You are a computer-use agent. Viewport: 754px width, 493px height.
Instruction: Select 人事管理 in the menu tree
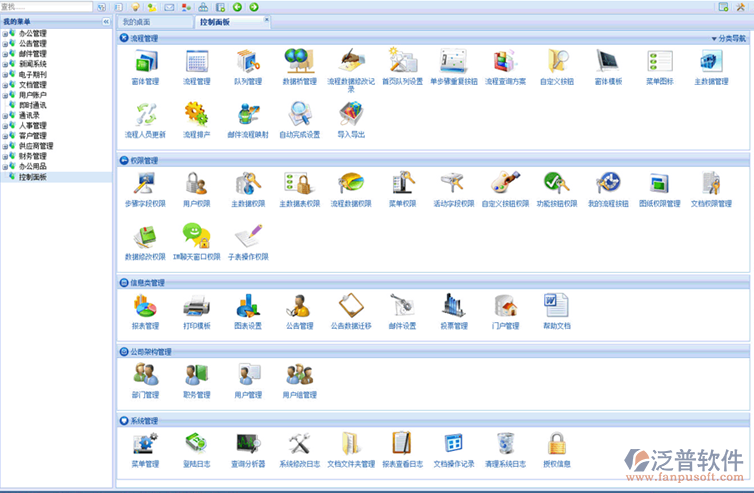pos(33,126)
